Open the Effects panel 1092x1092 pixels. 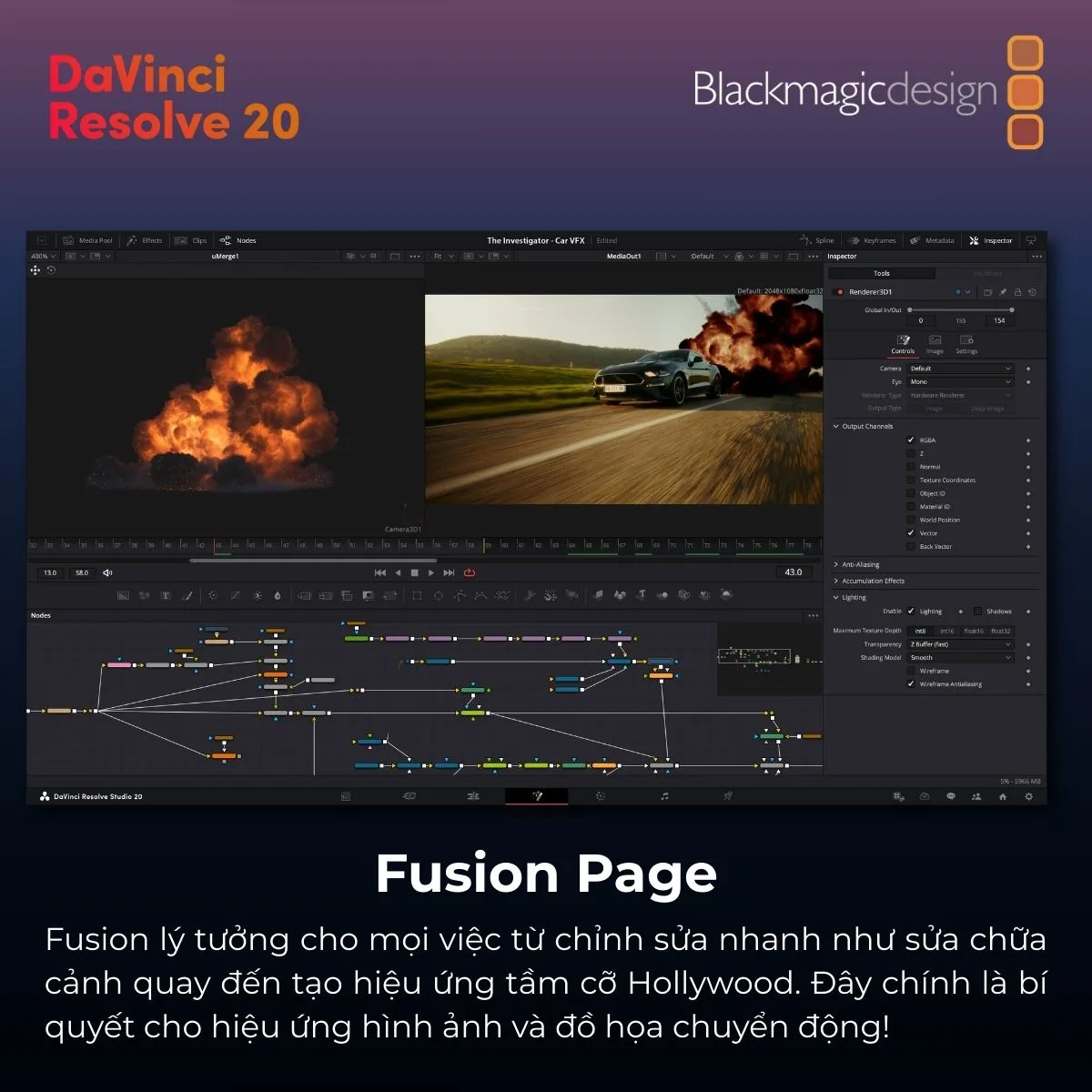145,240
